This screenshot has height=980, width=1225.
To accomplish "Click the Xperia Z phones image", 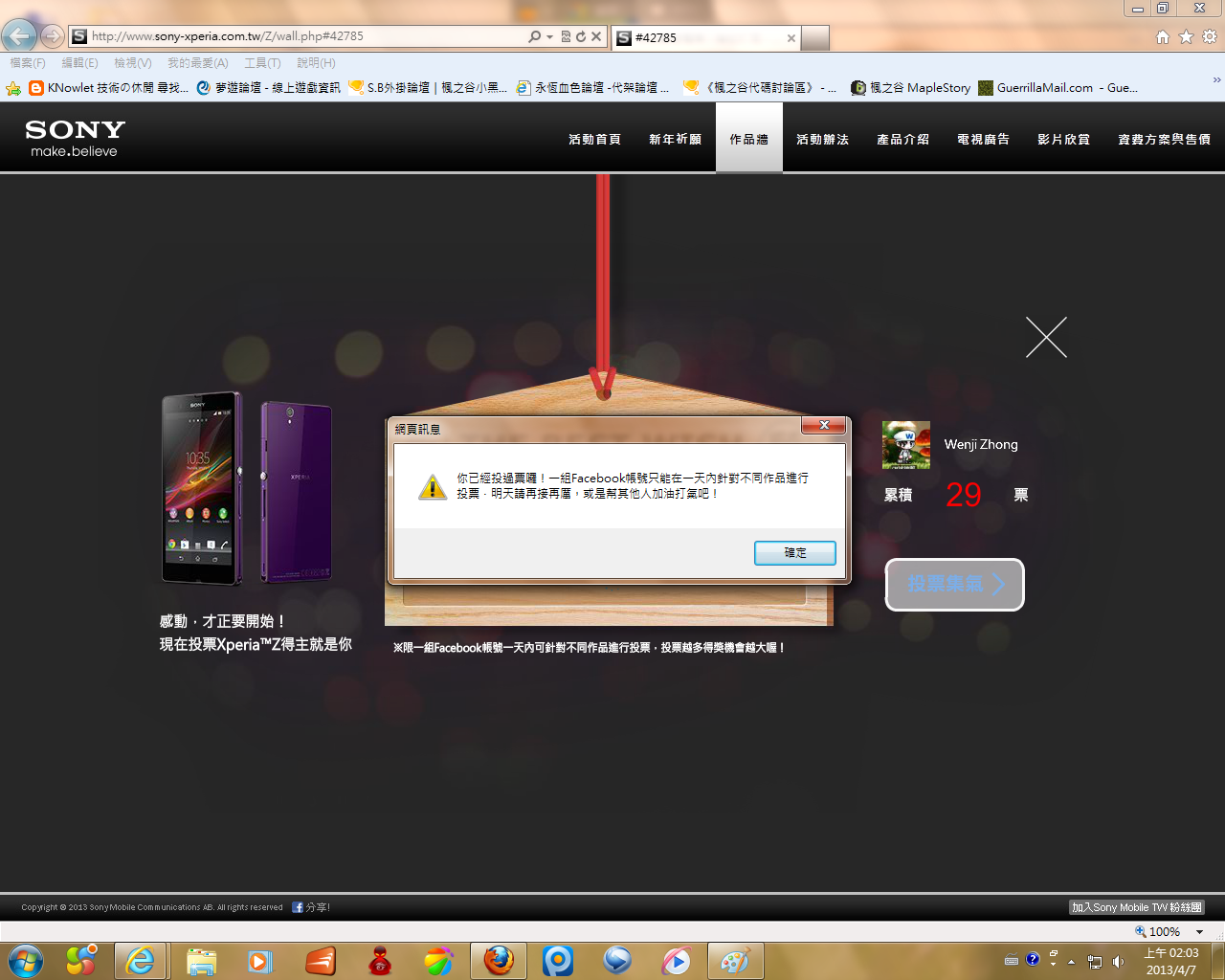I will coord(247,488).
